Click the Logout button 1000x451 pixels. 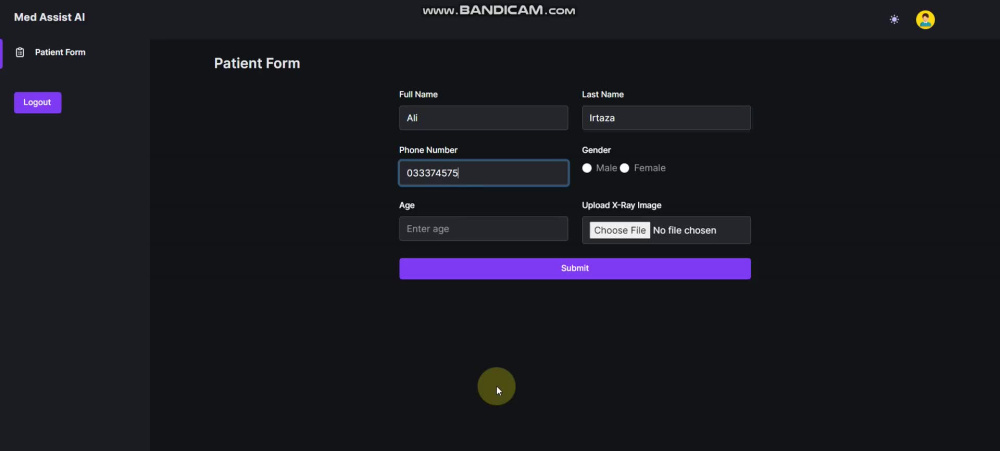click(x=38, y=103)
